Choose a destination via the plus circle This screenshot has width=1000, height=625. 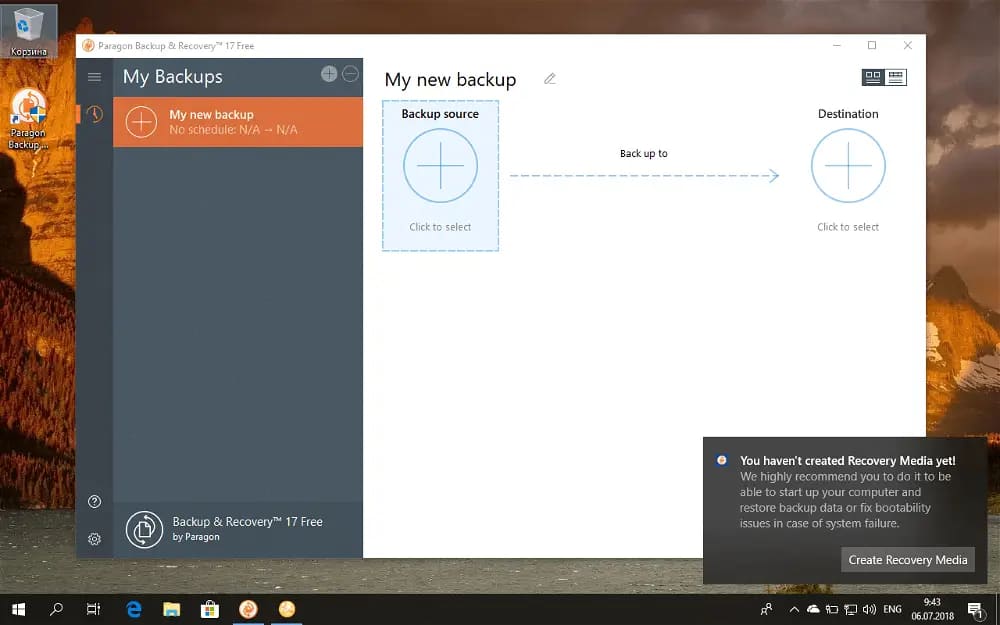pyautogui.click(x=848, y=165)
